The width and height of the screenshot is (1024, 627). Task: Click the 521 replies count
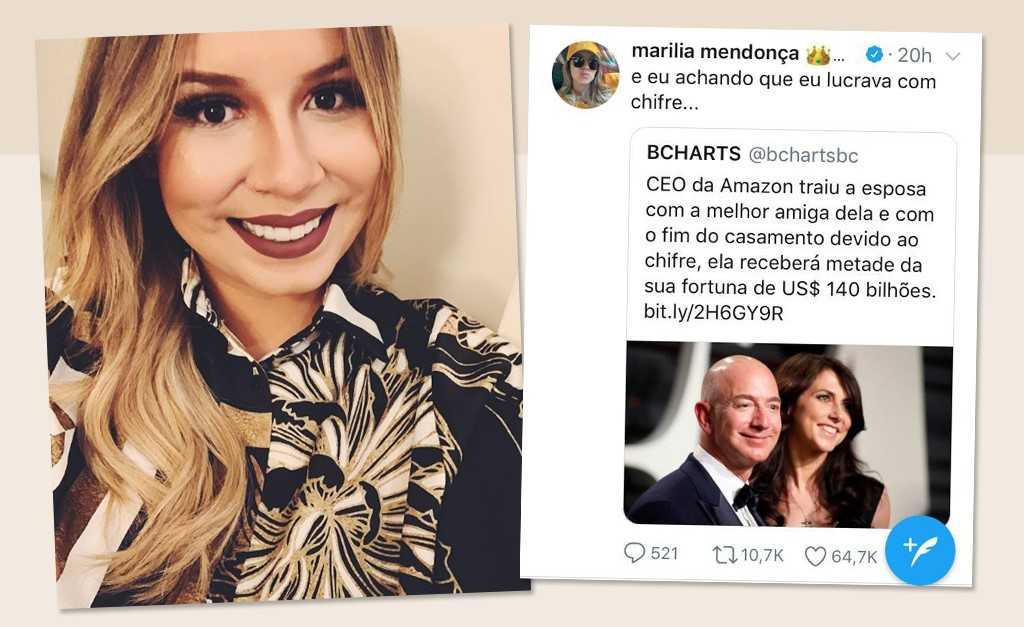(x=664, y=553)
